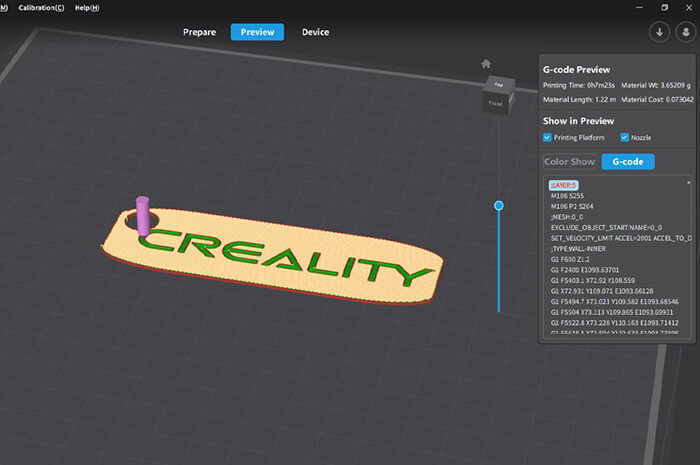Open the Help(H) menu
This screenshot has width=700, height=465.
pos(87,8)
